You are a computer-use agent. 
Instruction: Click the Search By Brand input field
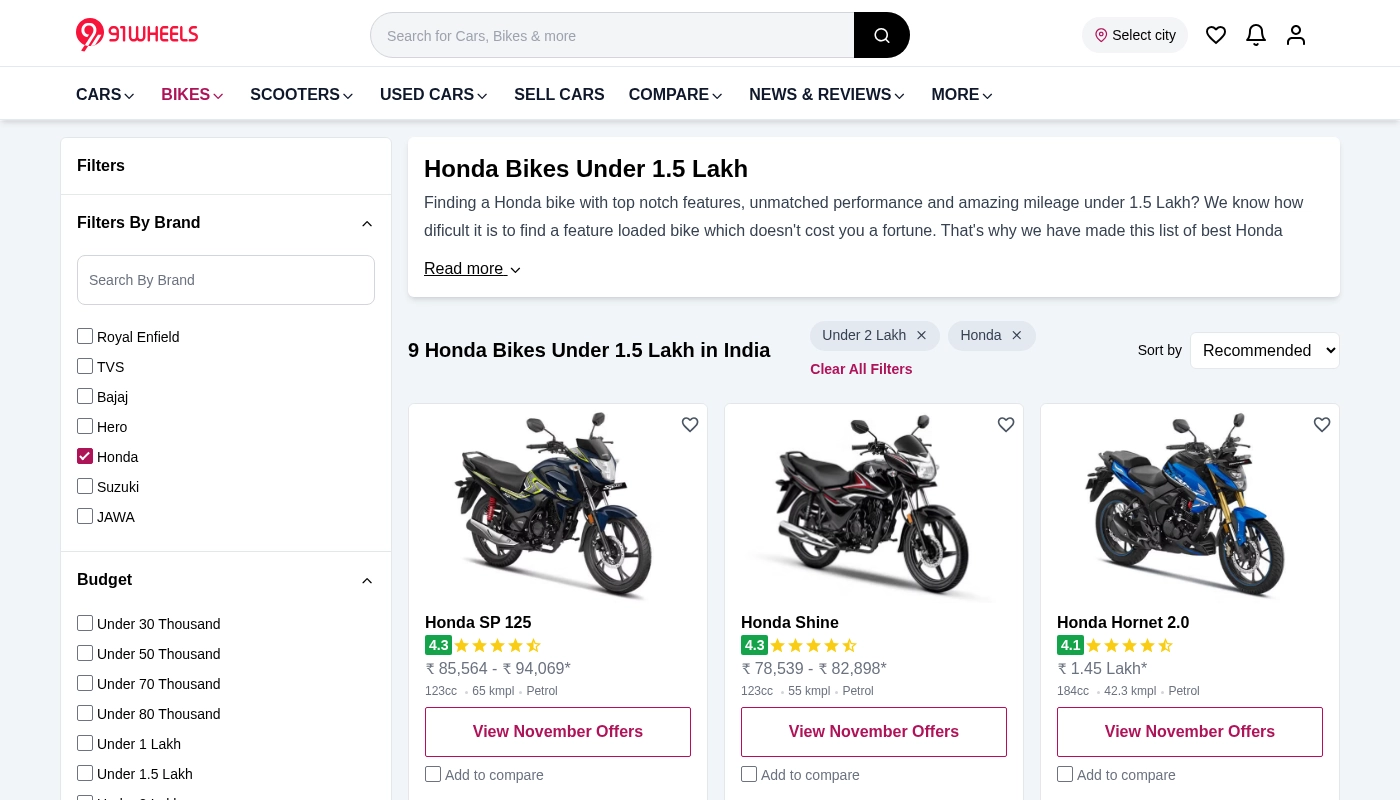click(226, 280)
